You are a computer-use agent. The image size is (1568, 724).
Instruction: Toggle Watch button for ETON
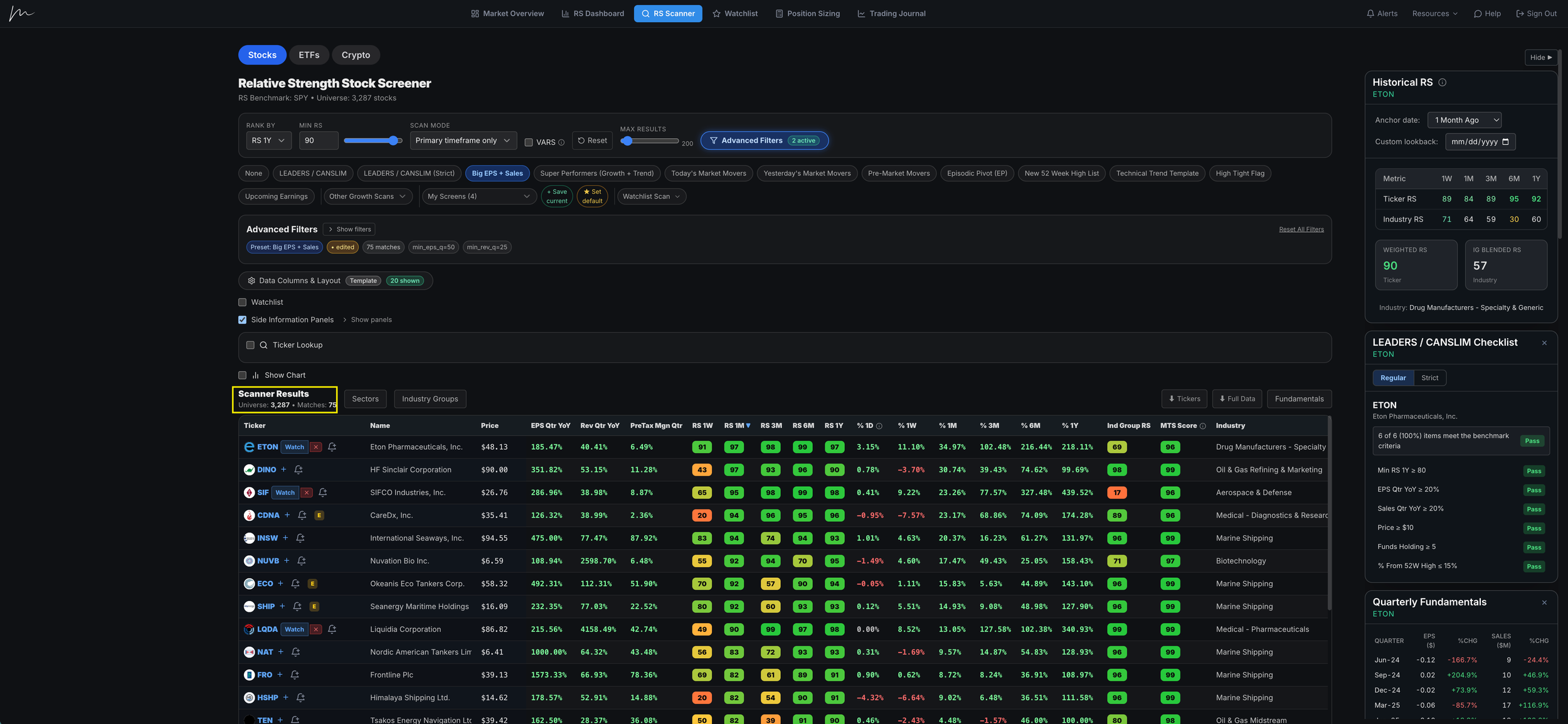click(294, 447)
